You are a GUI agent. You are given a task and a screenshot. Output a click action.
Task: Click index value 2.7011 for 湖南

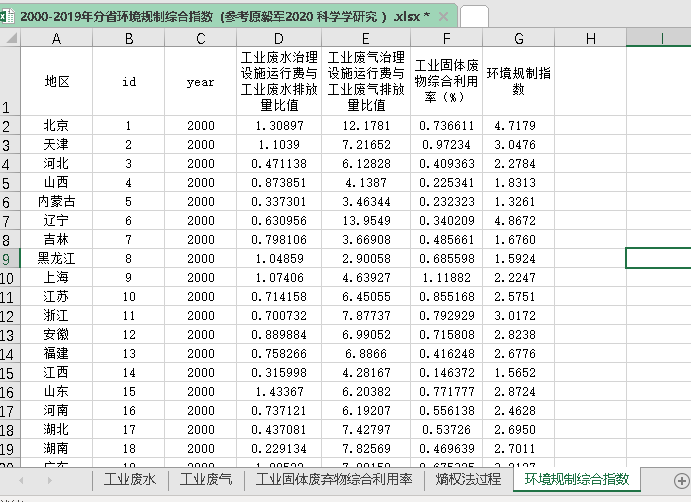518,448
